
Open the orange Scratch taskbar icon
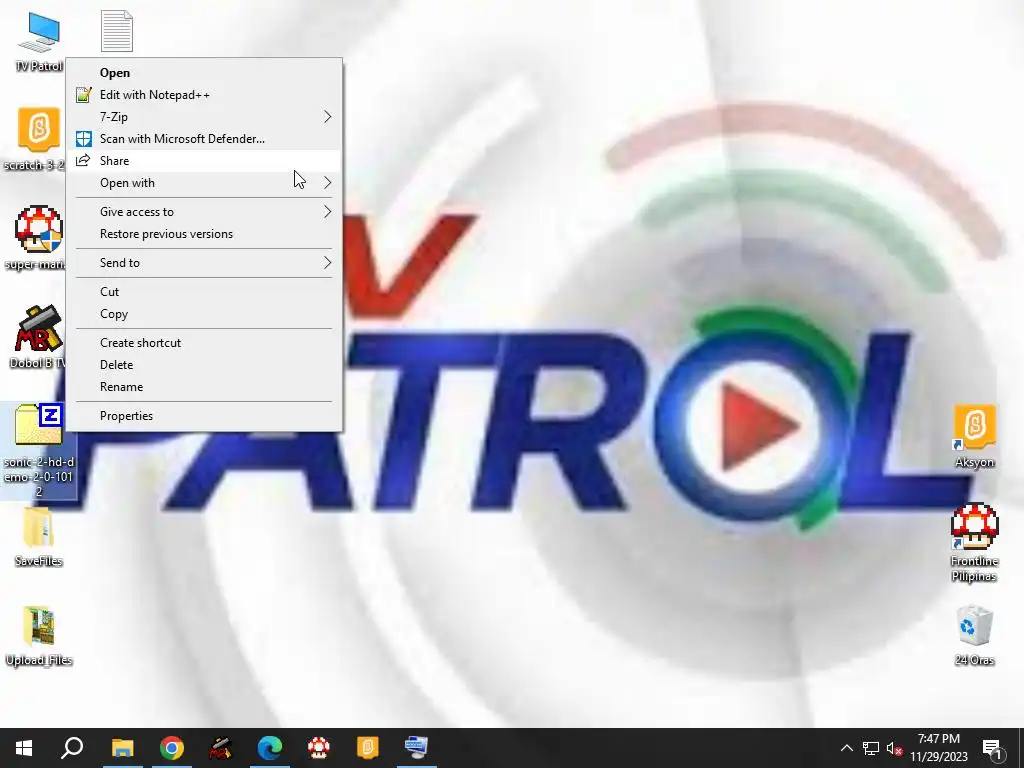coord(368,748)
